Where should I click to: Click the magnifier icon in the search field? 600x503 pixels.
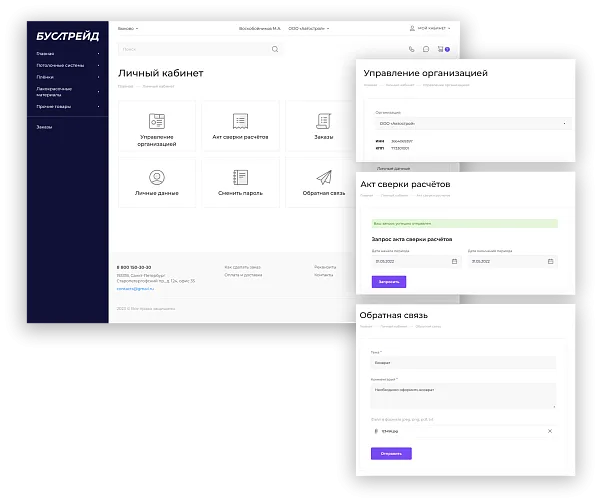275,49
